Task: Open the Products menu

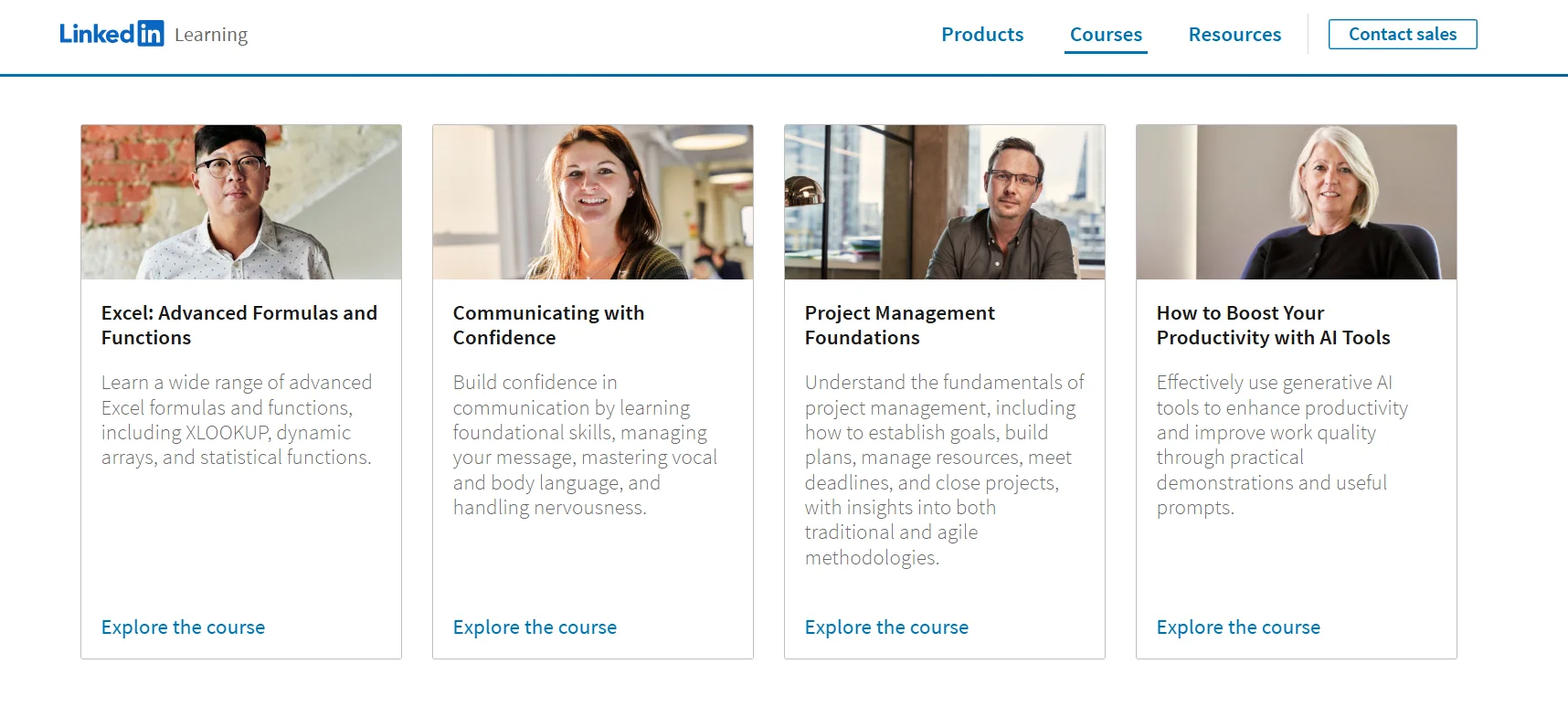Action: (982, 35)
